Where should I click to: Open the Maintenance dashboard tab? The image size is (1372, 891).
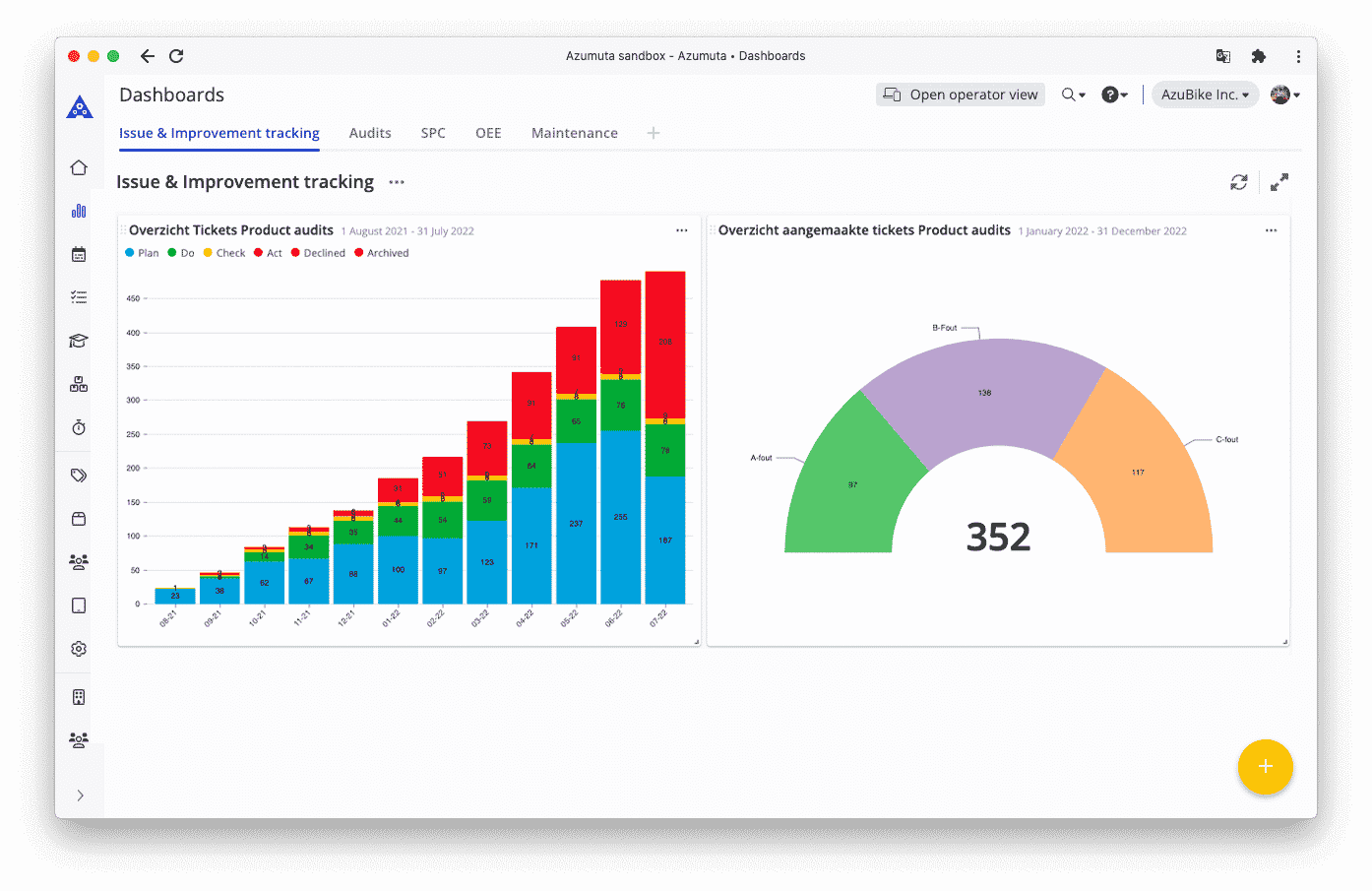[574, 132]
